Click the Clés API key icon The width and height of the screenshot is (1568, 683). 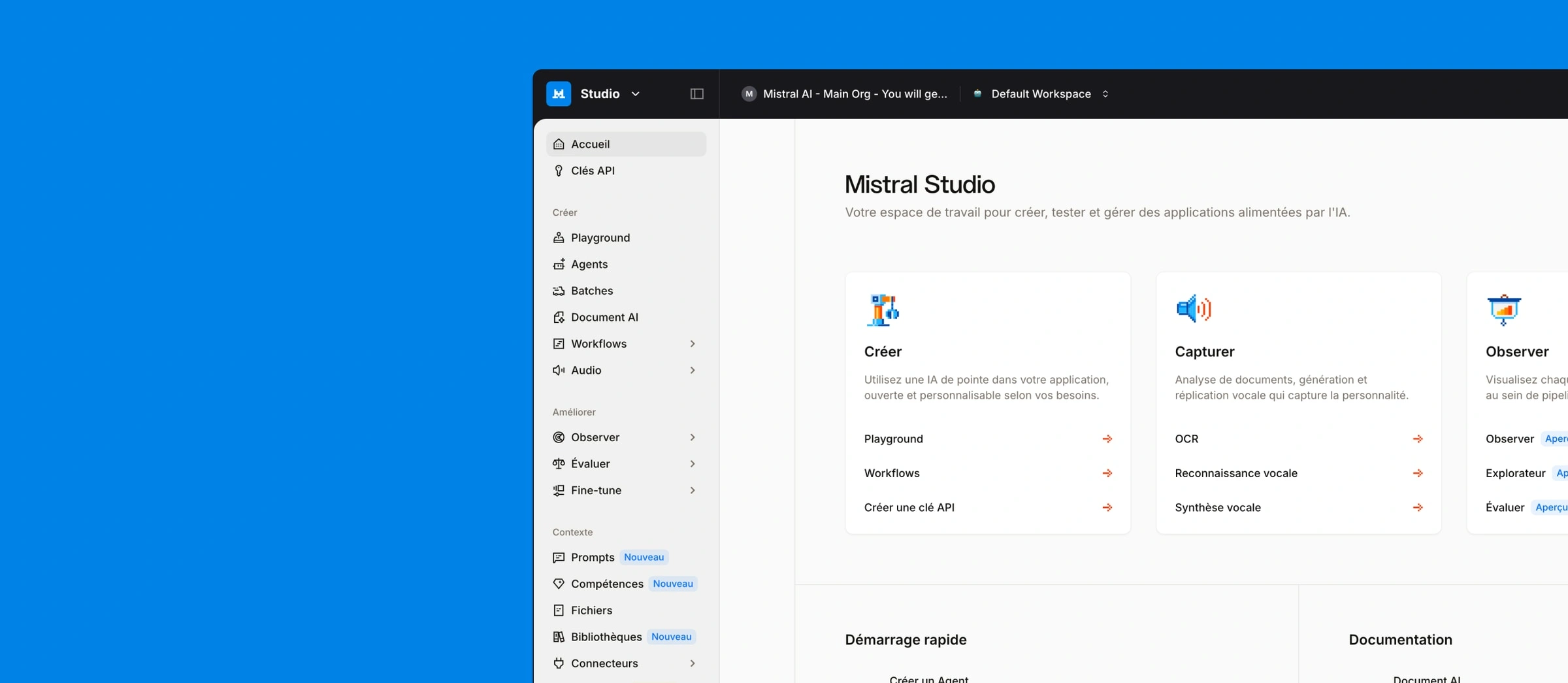pos(559,171)
